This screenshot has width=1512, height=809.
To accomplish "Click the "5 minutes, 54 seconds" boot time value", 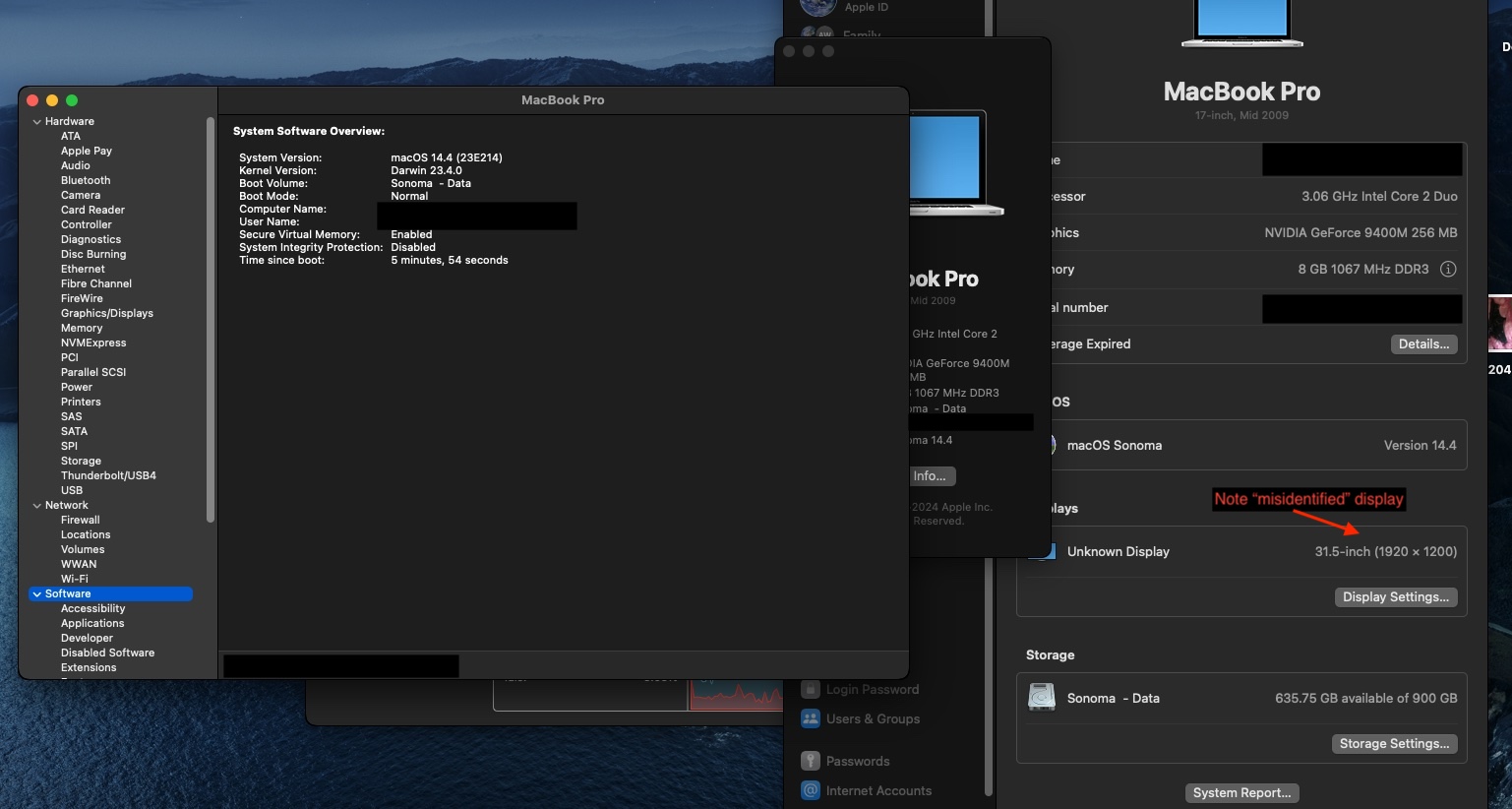I will pyautogui.click(x=450, y=260).
